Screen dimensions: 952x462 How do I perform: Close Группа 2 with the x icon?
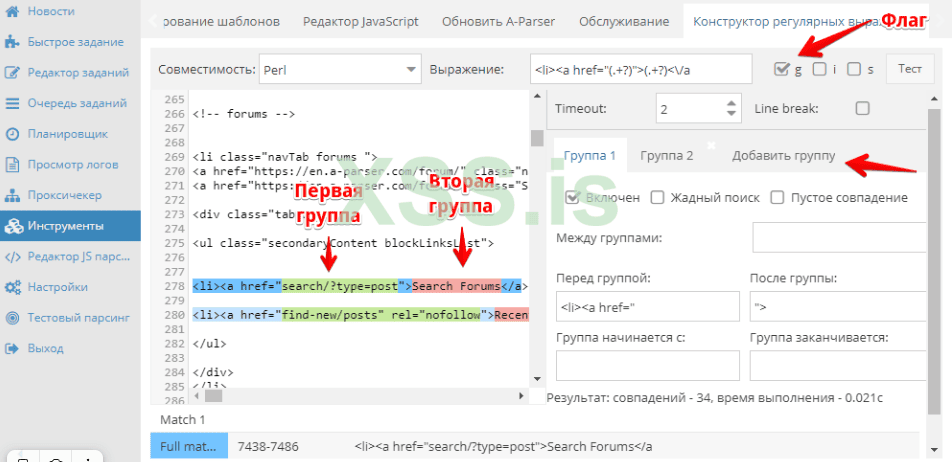pyautogui.click(x=711, y=145)
